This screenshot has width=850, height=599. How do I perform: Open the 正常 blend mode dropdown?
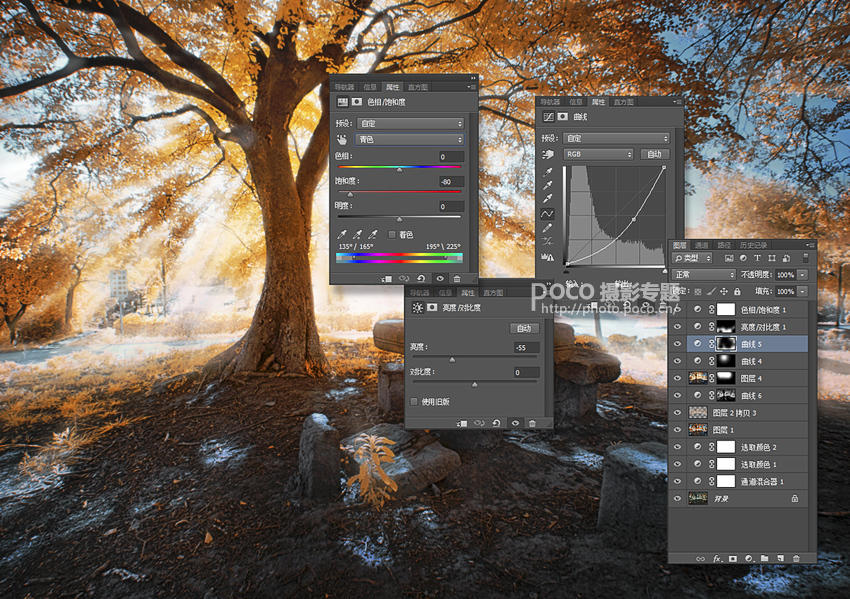(x=703, y=274)
